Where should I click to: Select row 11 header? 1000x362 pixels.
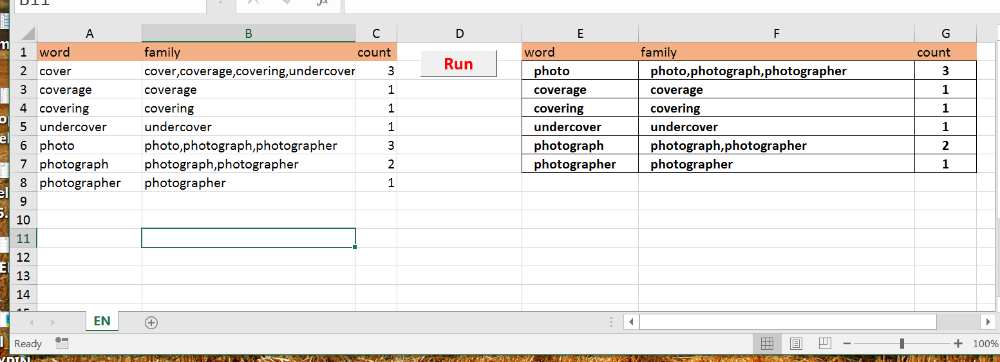(24, 238)
